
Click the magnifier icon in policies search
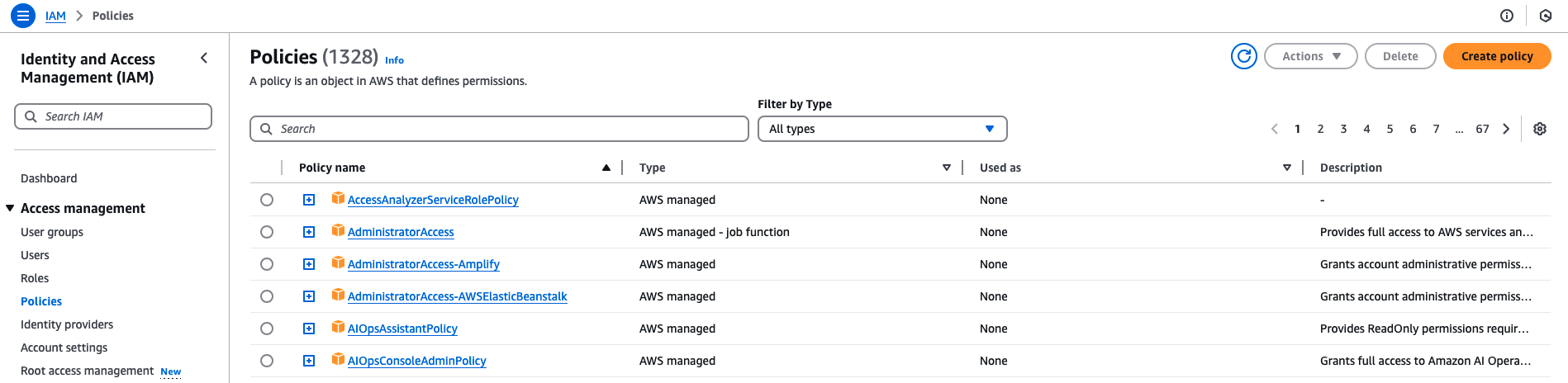coord(266,129)
